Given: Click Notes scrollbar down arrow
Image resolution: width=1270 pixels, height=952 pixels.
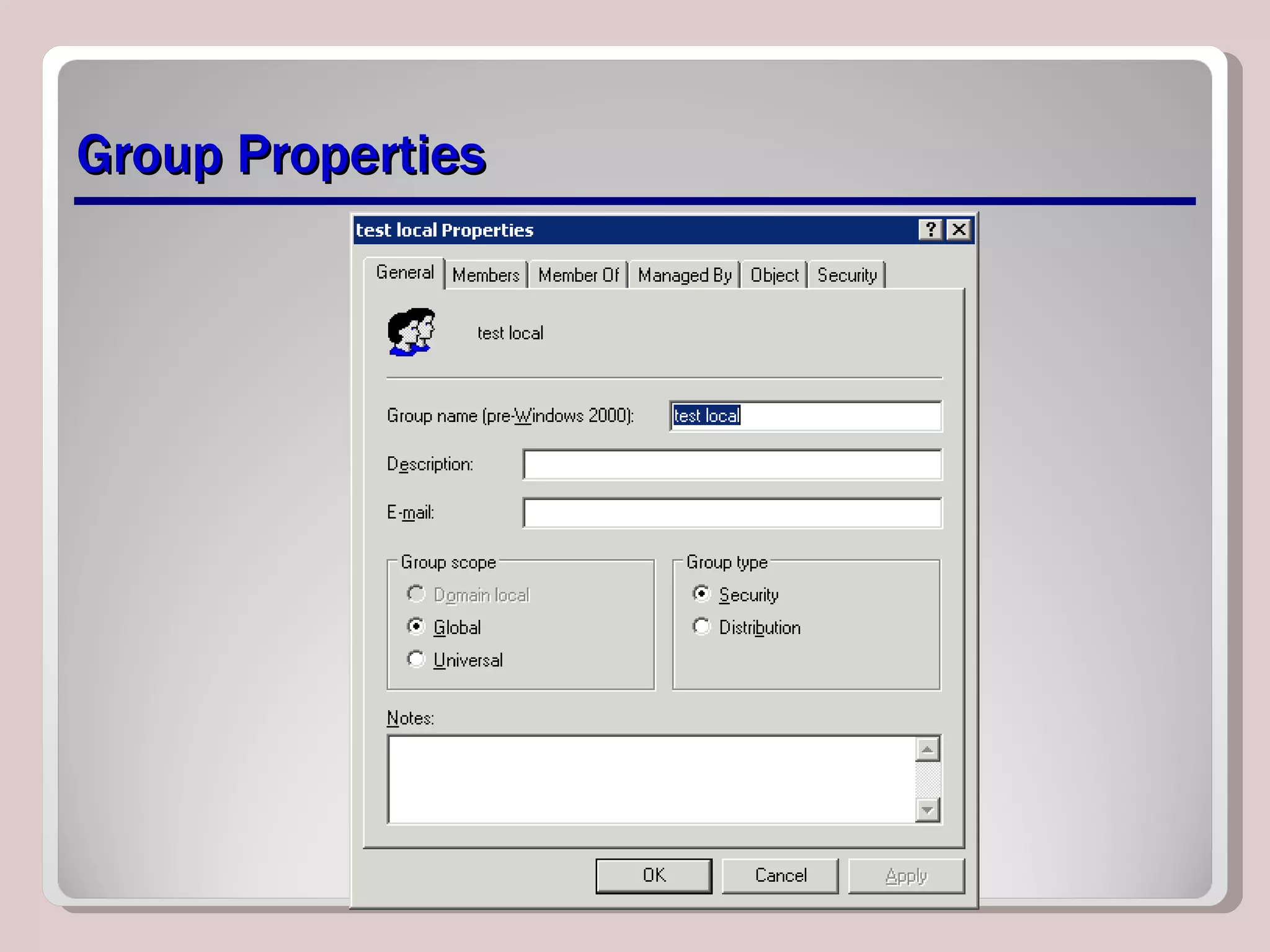Looking at the screenshot, I should click(928, 810).
